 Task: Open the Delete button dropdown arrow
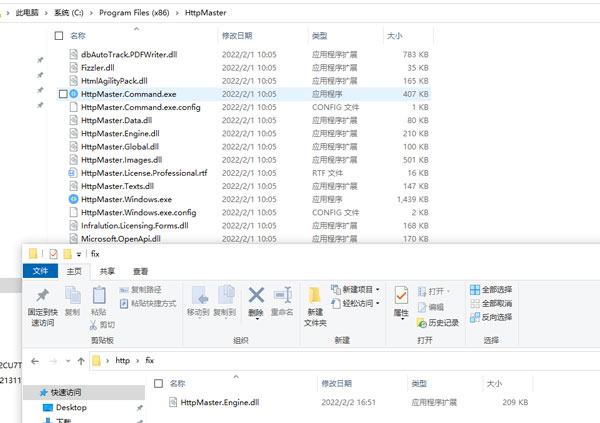[256, 318]
